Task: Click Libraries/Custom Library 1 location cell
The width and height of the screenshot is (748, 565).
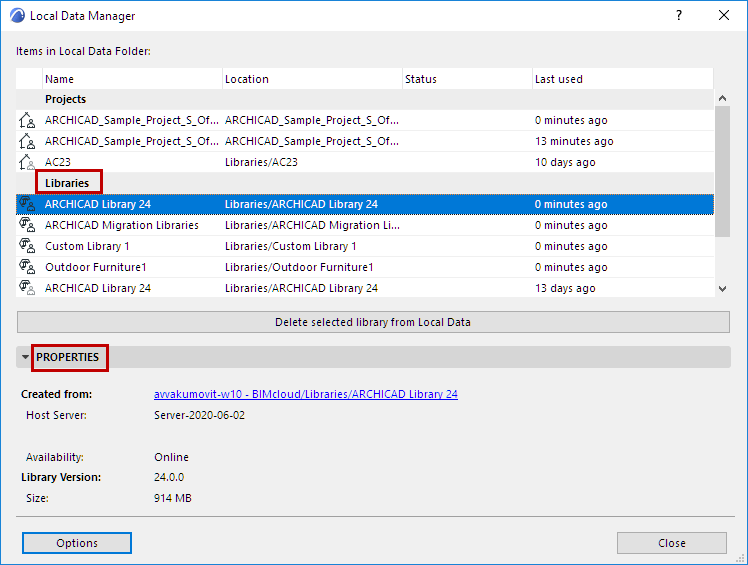Action: pos(291,246)
